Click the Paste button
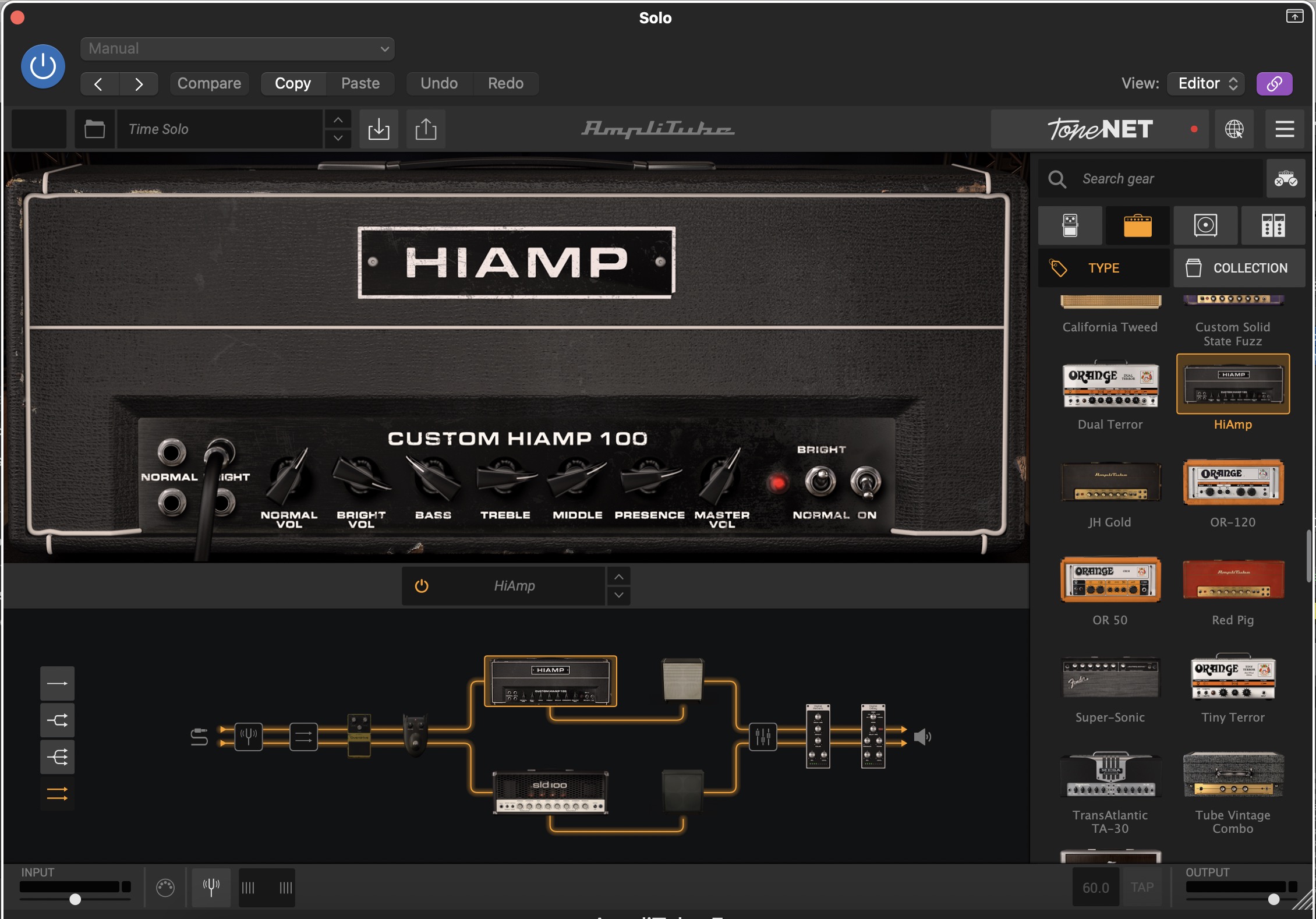 [360, 83]
